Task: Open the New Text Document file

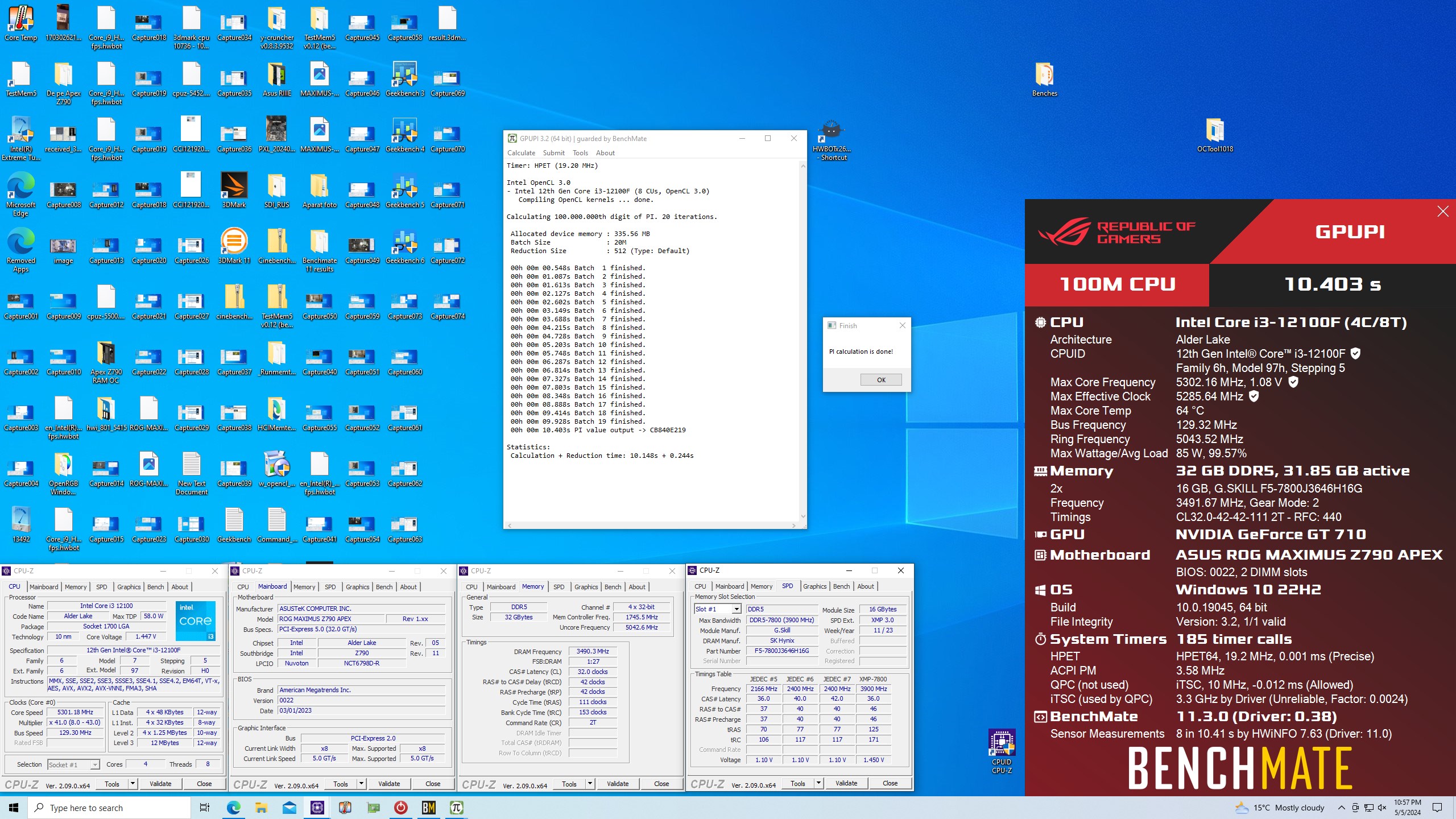Action: pyautogui.click(x=191, y=473)
